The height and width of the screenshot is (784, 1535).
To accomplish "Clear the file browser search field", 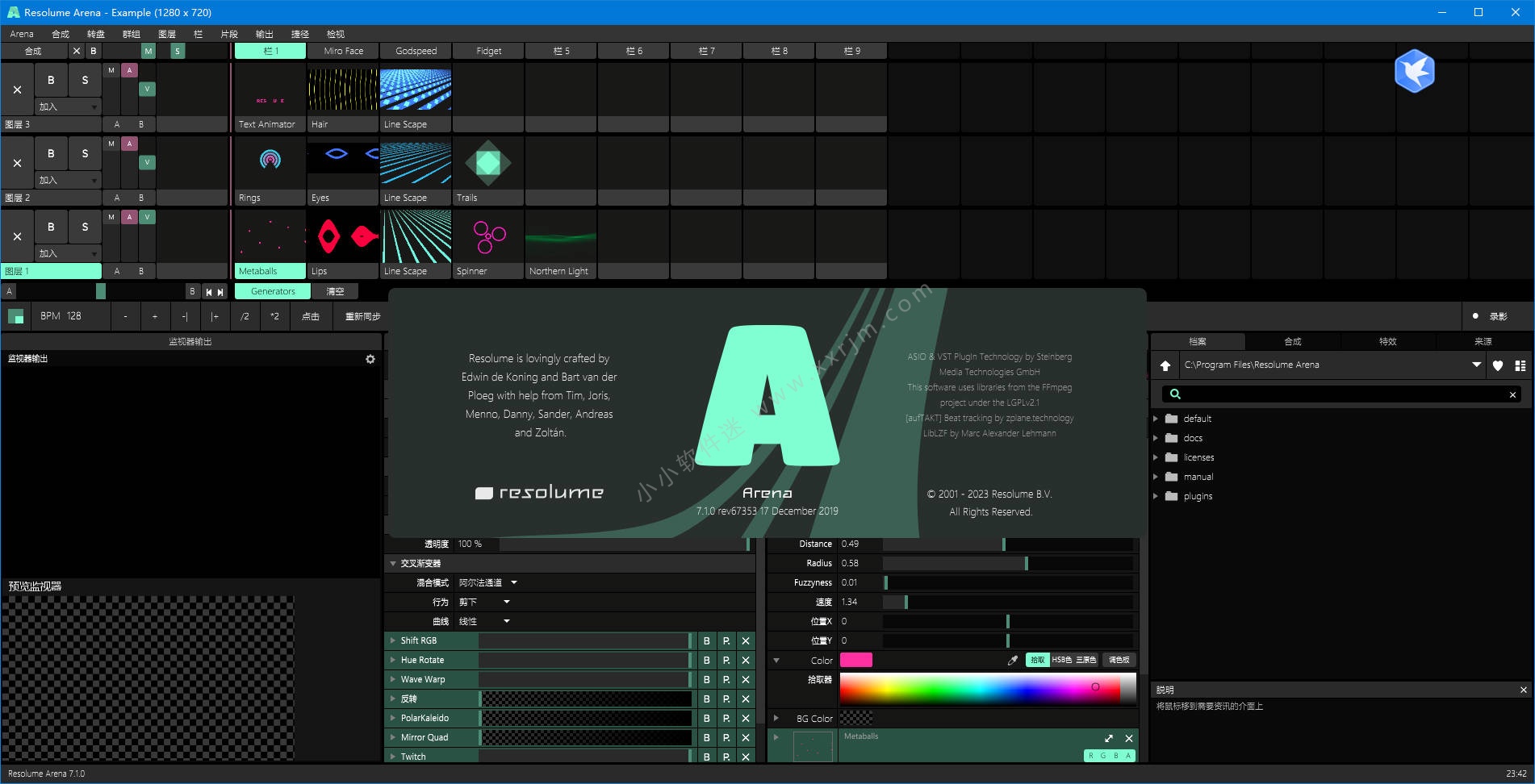I will tap(1512, 394).
